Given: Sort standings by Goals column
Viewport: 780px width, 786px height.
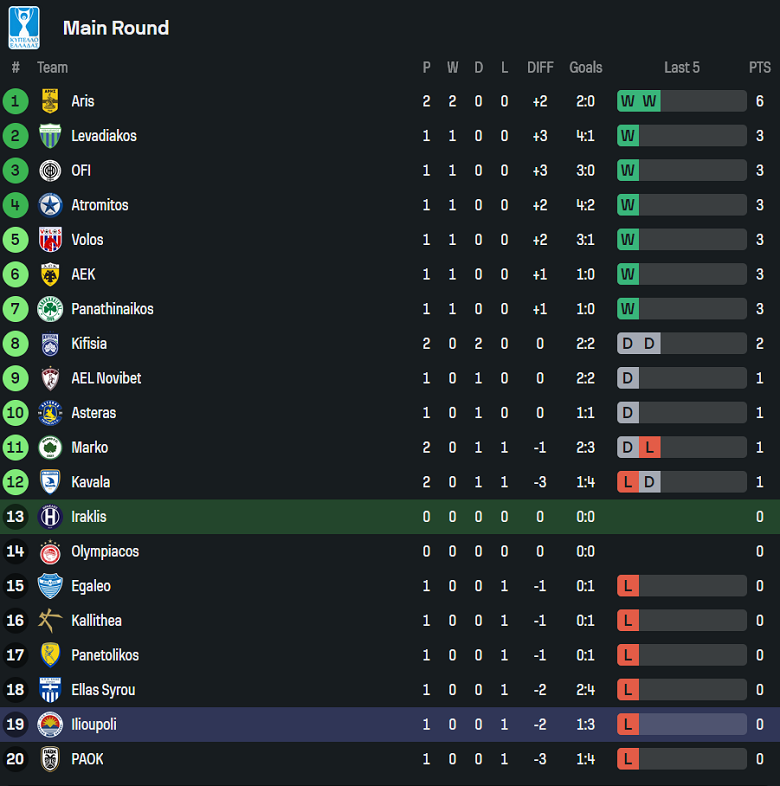Looking at the screenshot, I should (586, 68).
